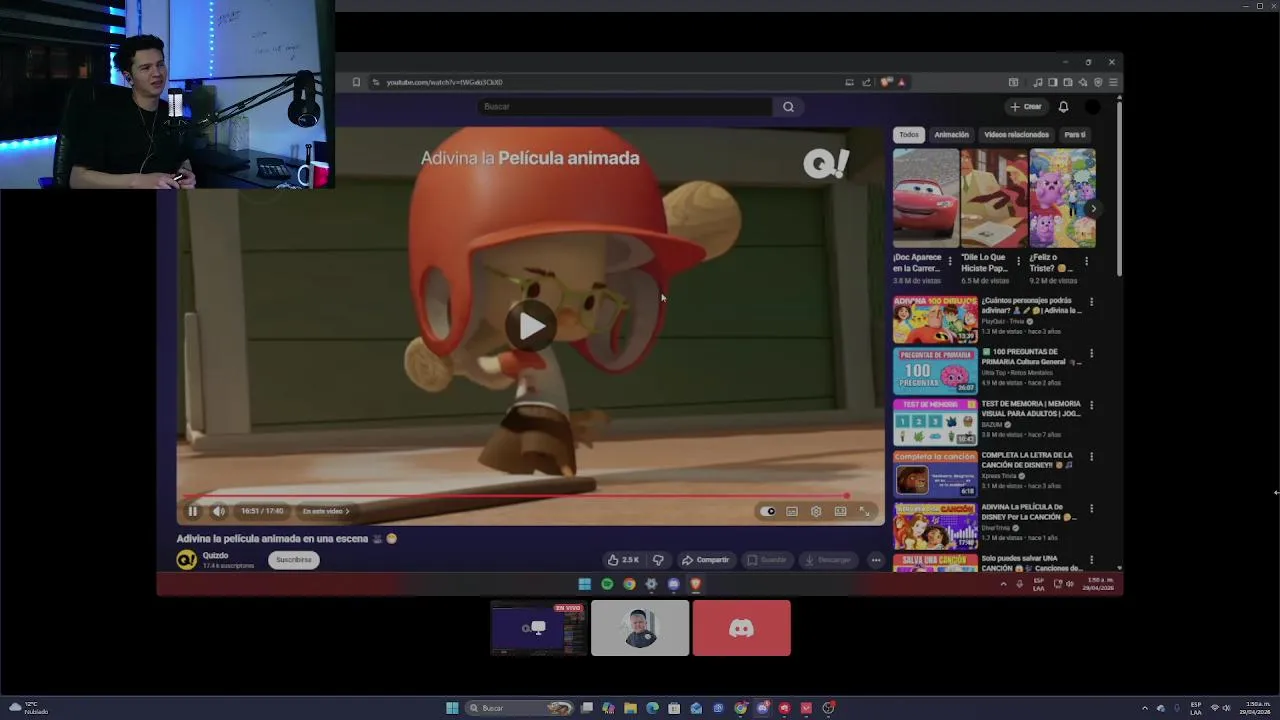Open browser music note playlist icon
Viewport: 1280px width, 720px height.
(x=1038, y=82)
